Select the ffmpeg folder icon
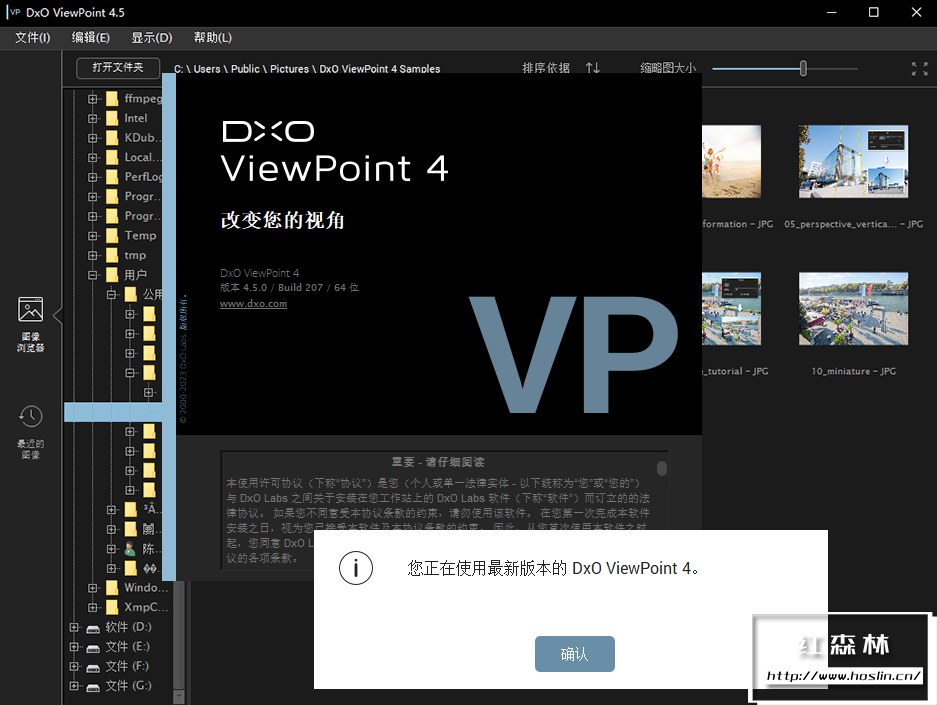 [x=112, y=99]
